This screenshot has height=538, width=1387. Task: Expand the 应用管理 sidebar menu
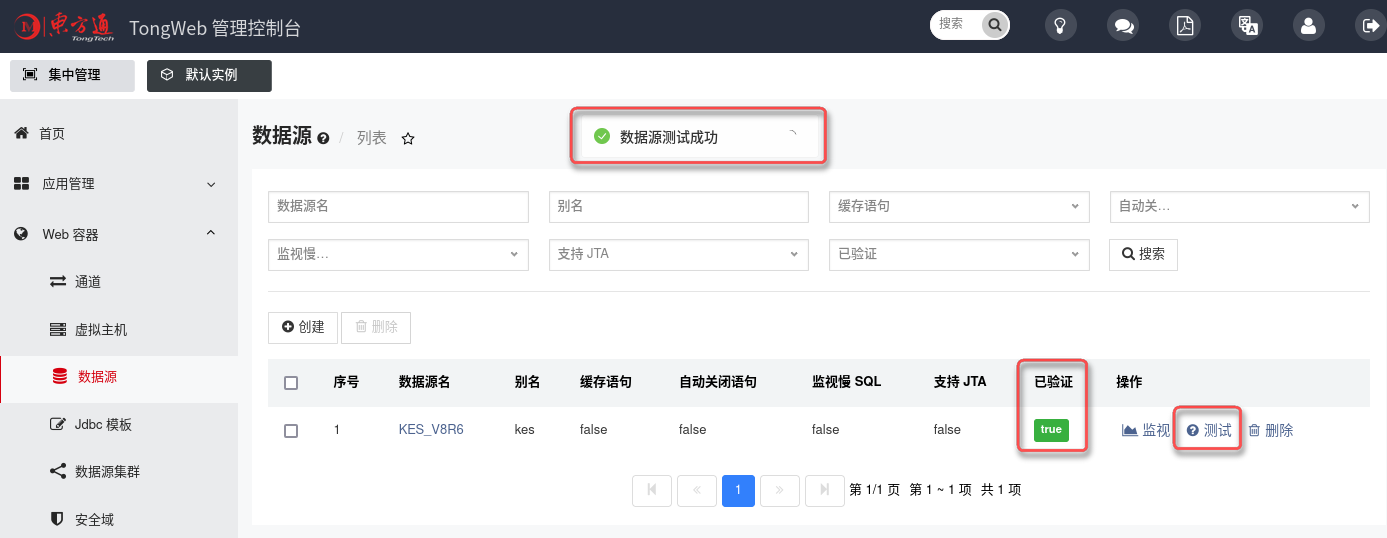point(119,184)
